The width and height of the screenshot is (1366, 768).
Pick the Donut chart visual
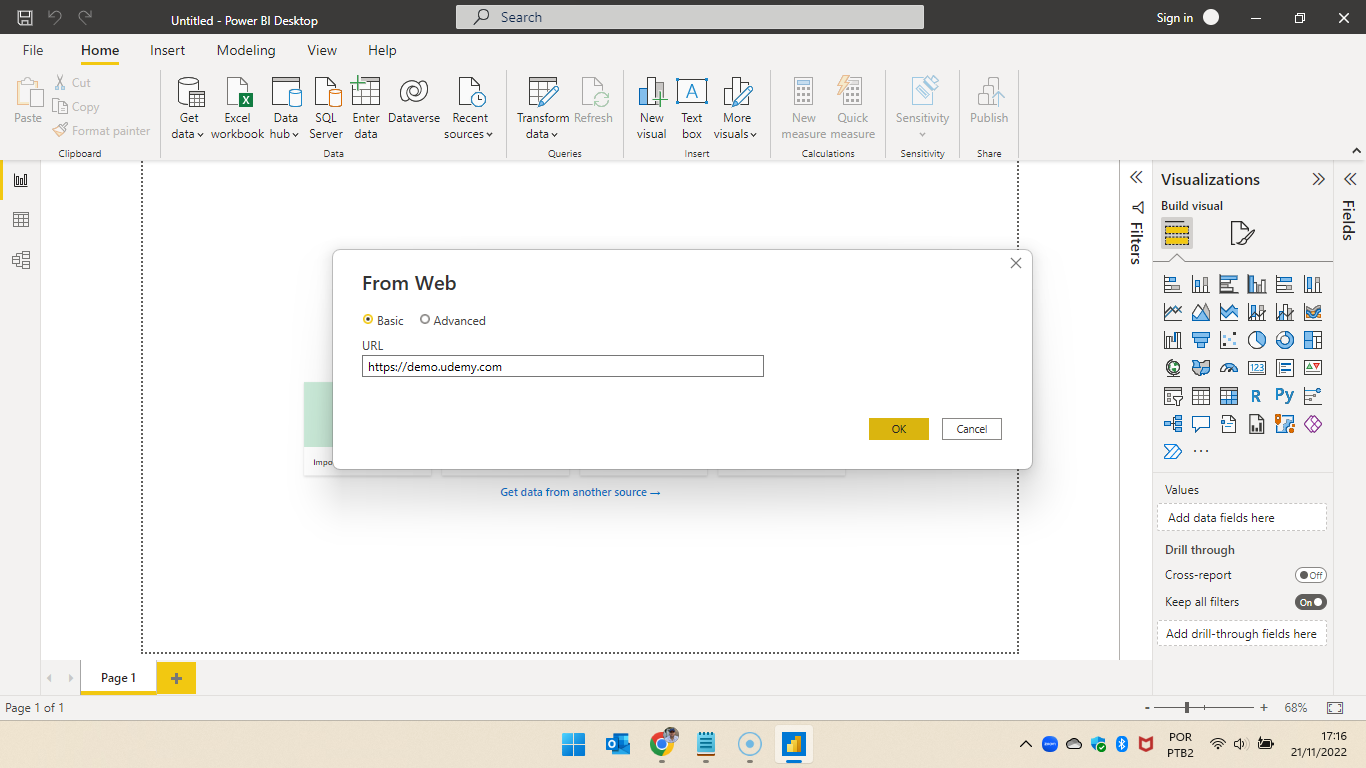pos(1285,341)
